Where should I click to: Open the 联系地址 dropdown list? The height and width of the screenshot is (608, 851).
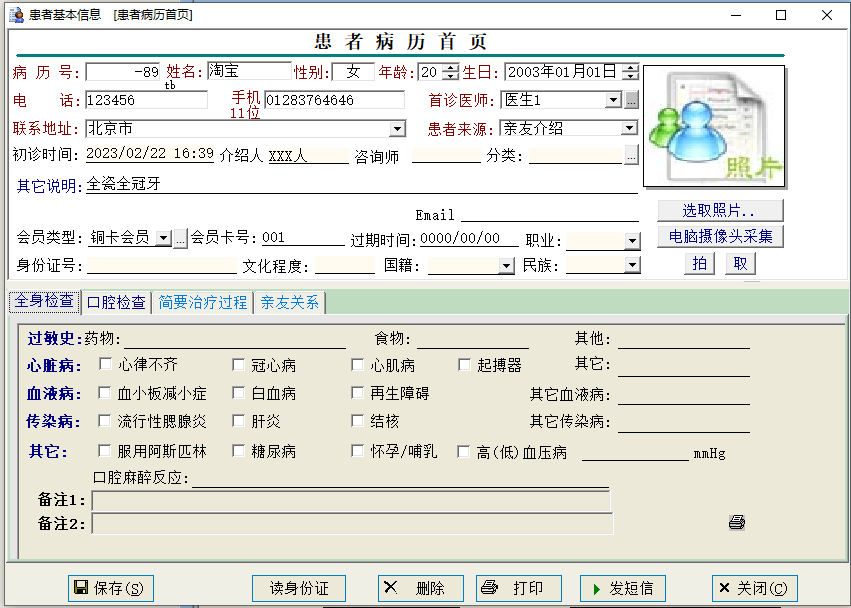(x=397, y=129)
